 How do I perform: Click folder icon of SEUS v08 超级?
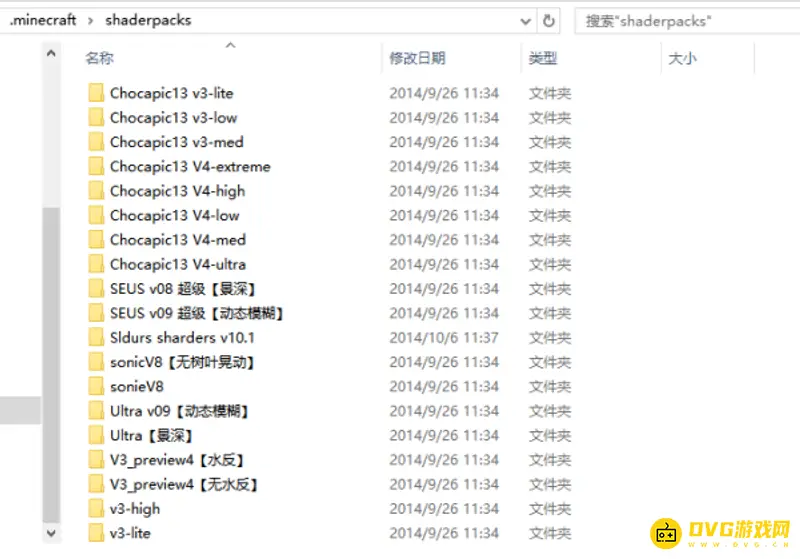[x=96, y=289]
